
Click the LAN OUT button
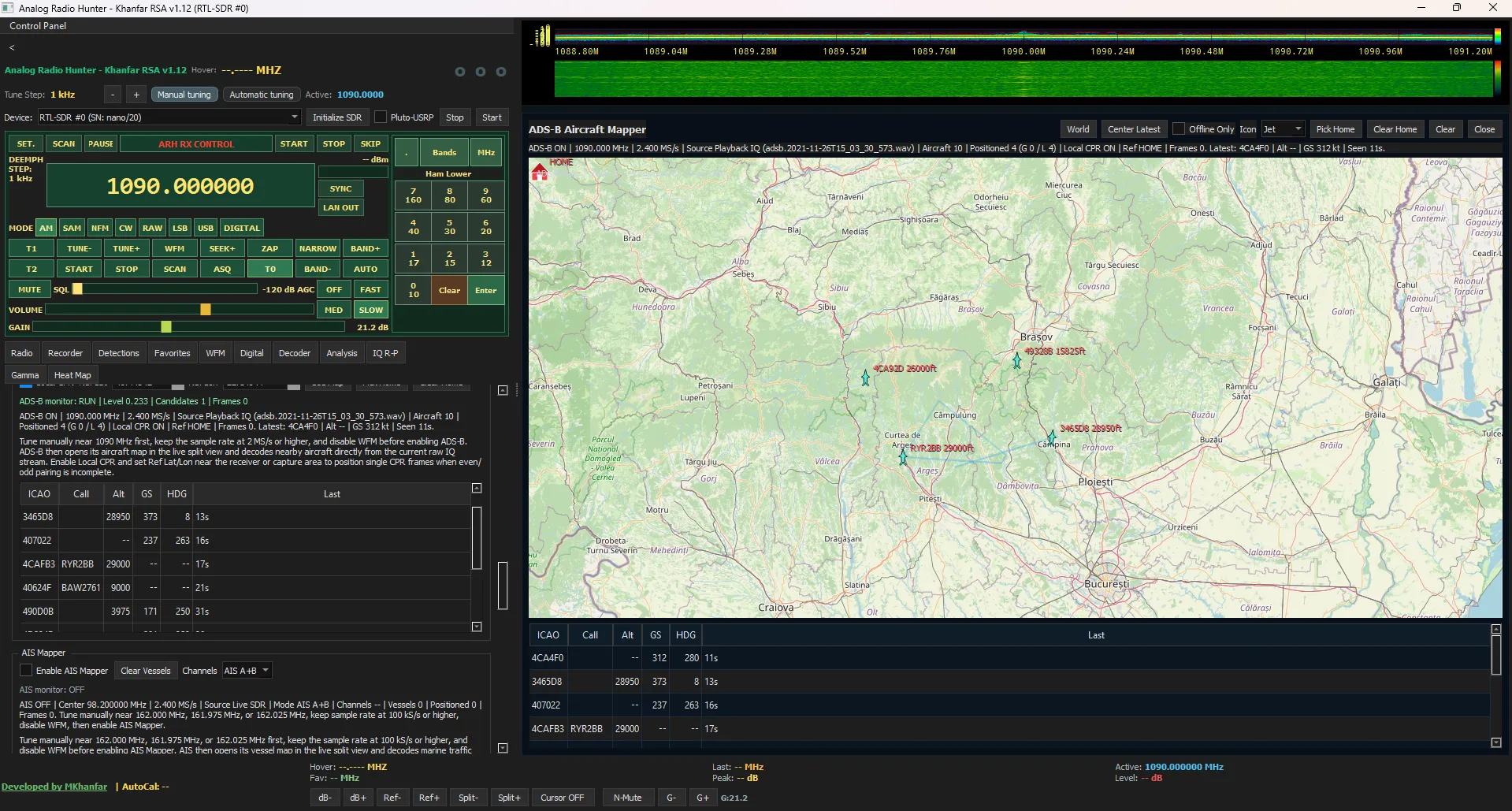pos(341,207)
